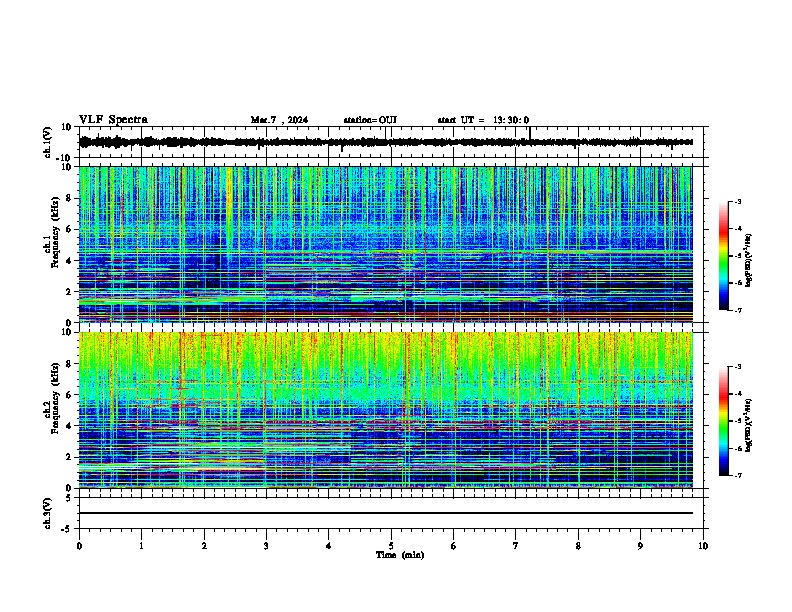Click time axis tick label "9"

pos(640,546)
